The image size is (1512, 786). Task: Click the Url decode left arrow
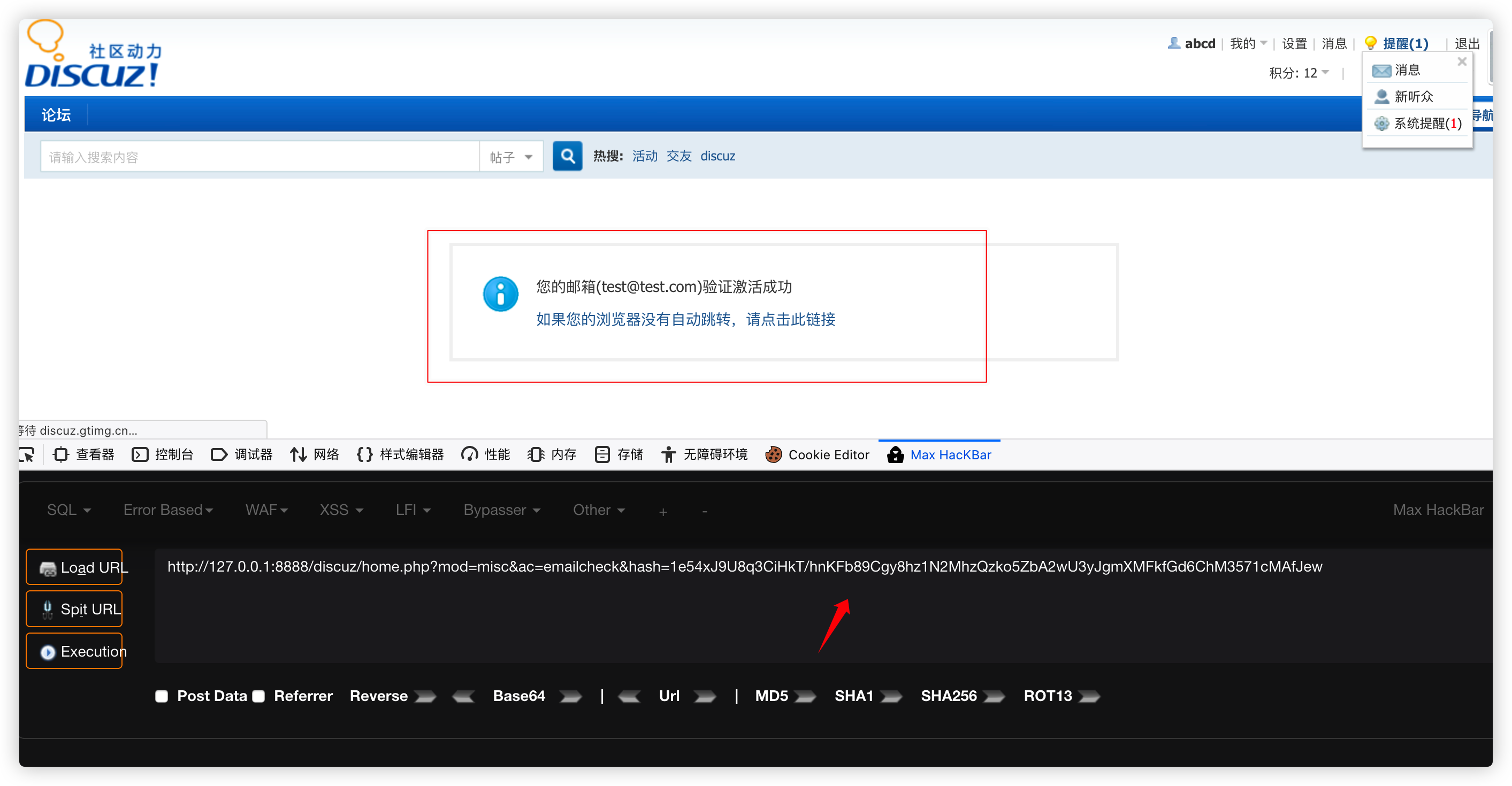click(x=630, y=696)
